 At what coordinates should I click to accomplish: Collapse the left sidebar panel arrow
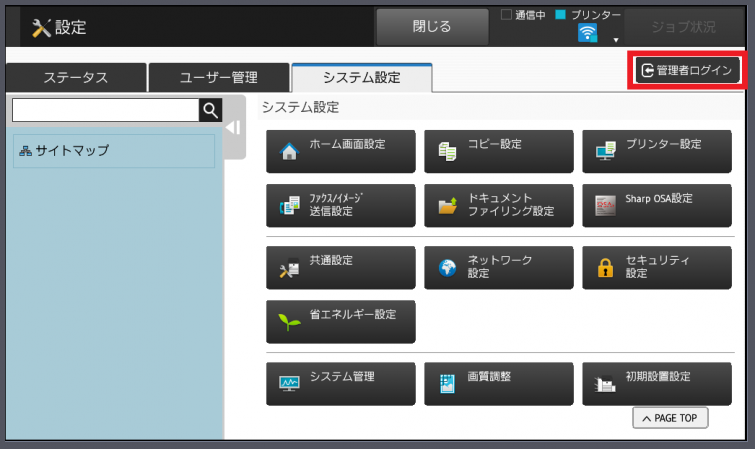(x=233, y=127)
